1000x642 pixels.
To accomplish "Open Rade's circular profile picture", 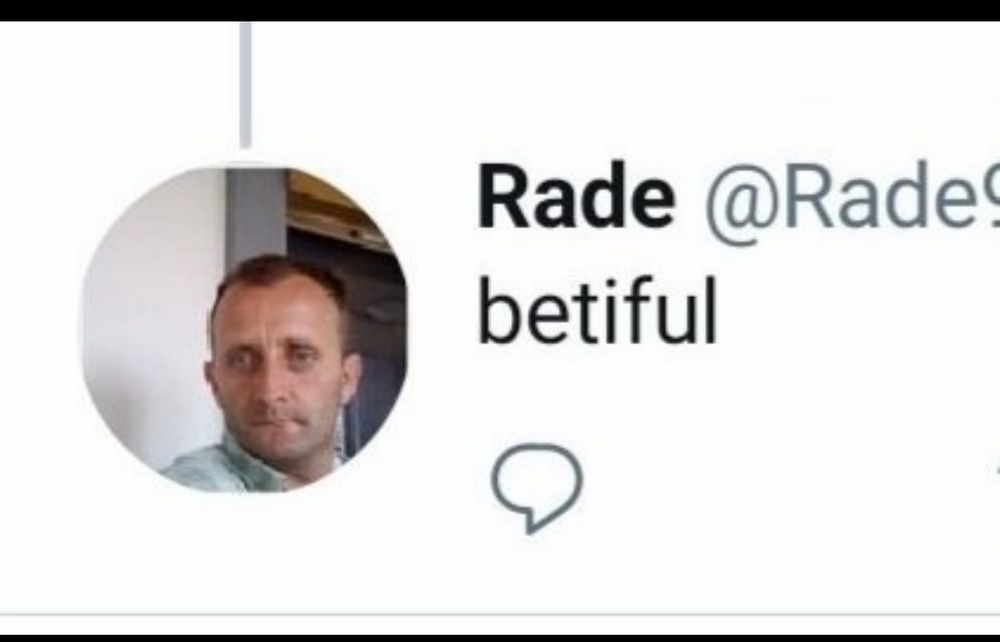I will tap(245, 330).
